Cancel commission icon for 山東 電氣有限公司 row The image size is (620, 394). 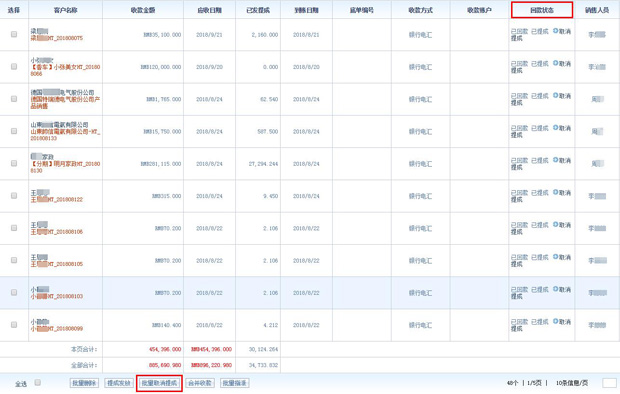[x=555, y=128]
